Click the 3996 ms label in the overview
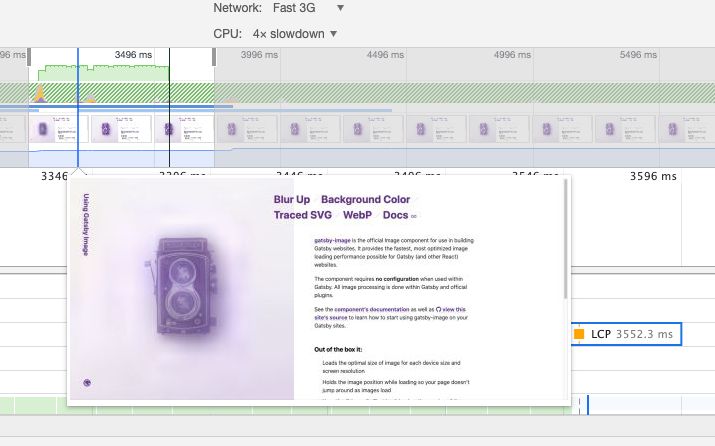 coord(259,55)
